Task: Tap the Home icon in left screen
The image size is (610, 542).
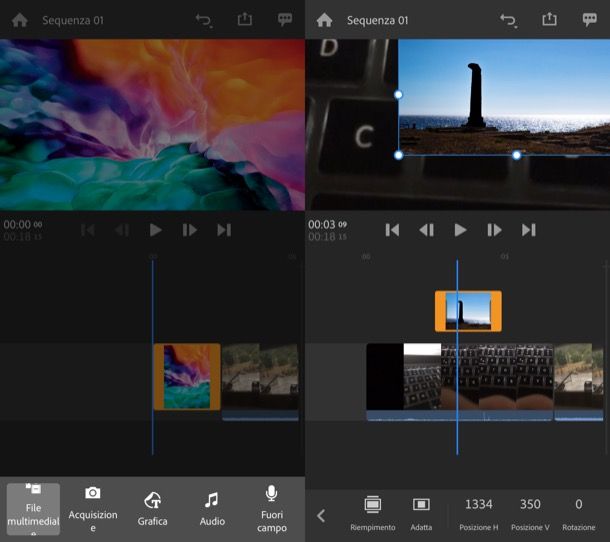Action: (x=19, y=20)
